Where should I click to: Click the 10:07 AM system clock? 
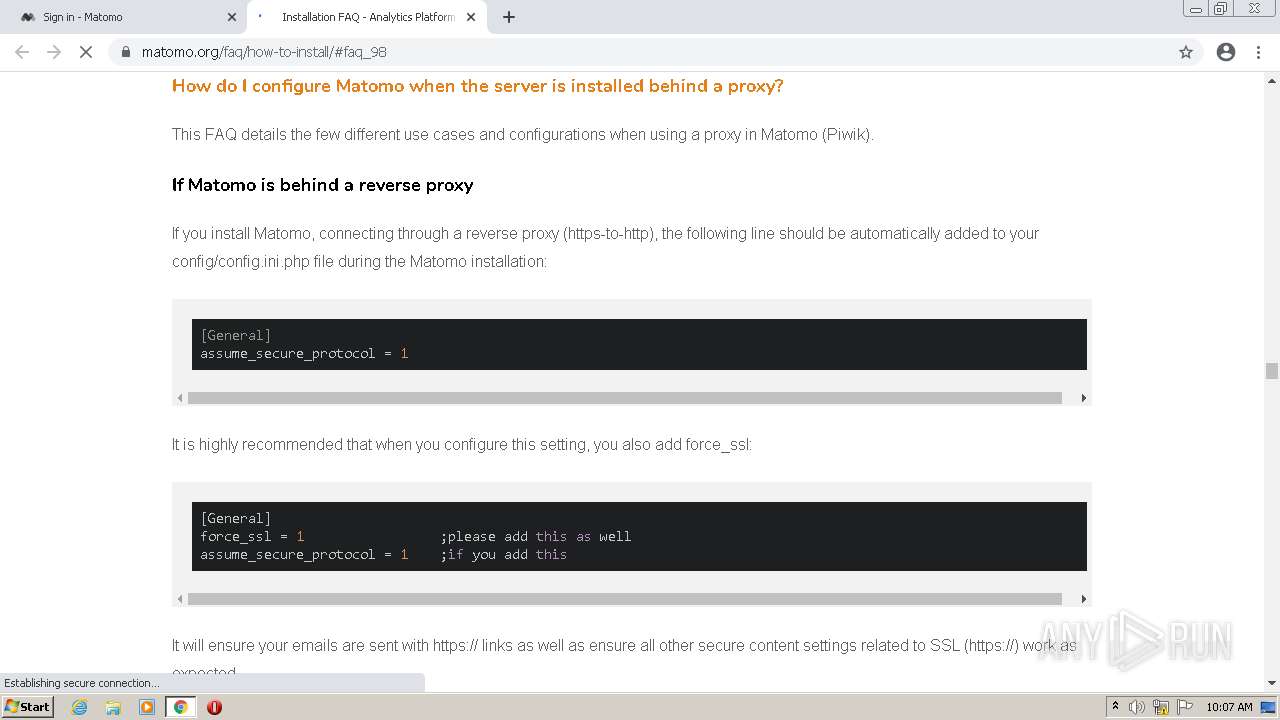[1229, 707]
